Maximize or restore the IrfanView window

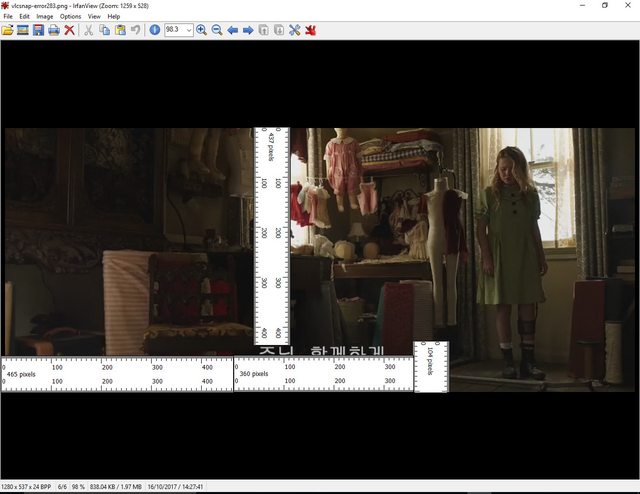click(x=605, y=5)
